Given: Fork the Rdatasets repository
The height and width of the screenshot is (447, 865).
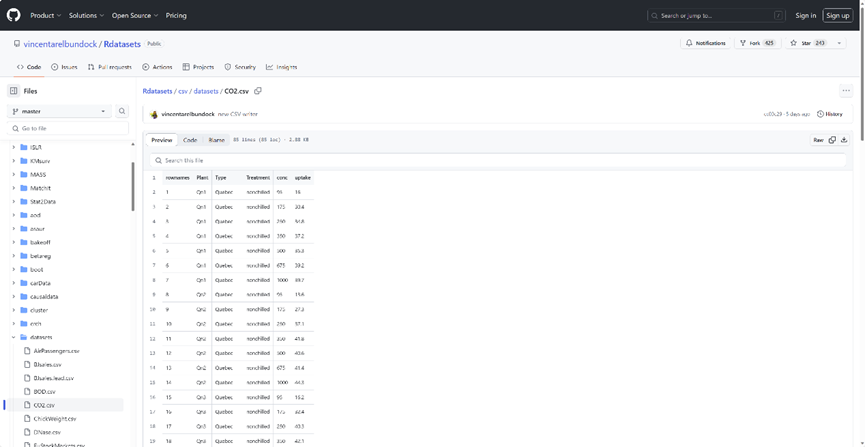Looking at the screenshot, I should 757,43.
